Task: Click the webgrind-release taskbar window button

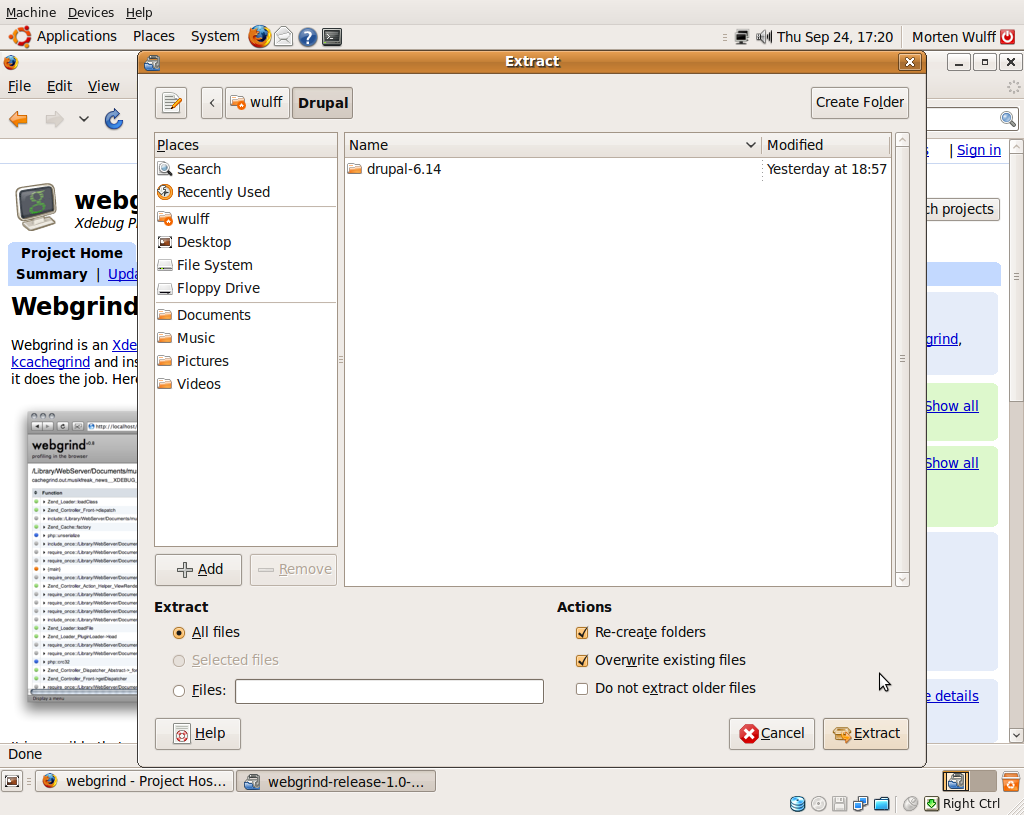Action: coord(336,781)
